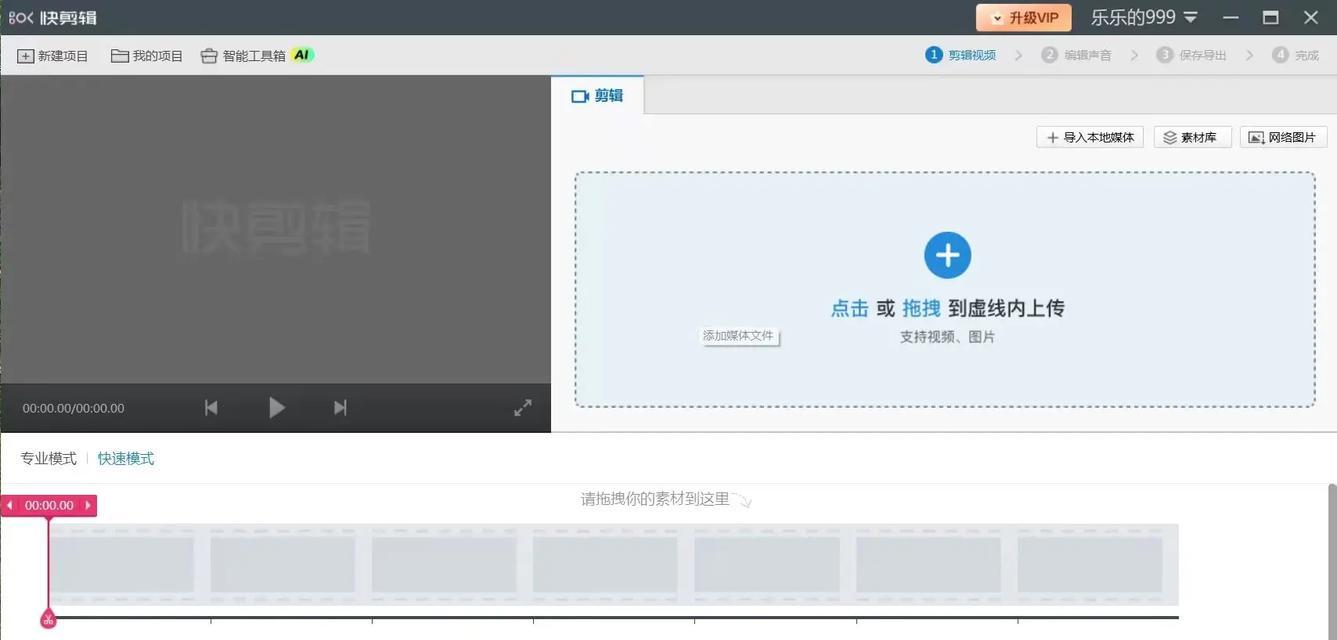Click the 支持视频、图片 hint text

click(x=947, y=337)
